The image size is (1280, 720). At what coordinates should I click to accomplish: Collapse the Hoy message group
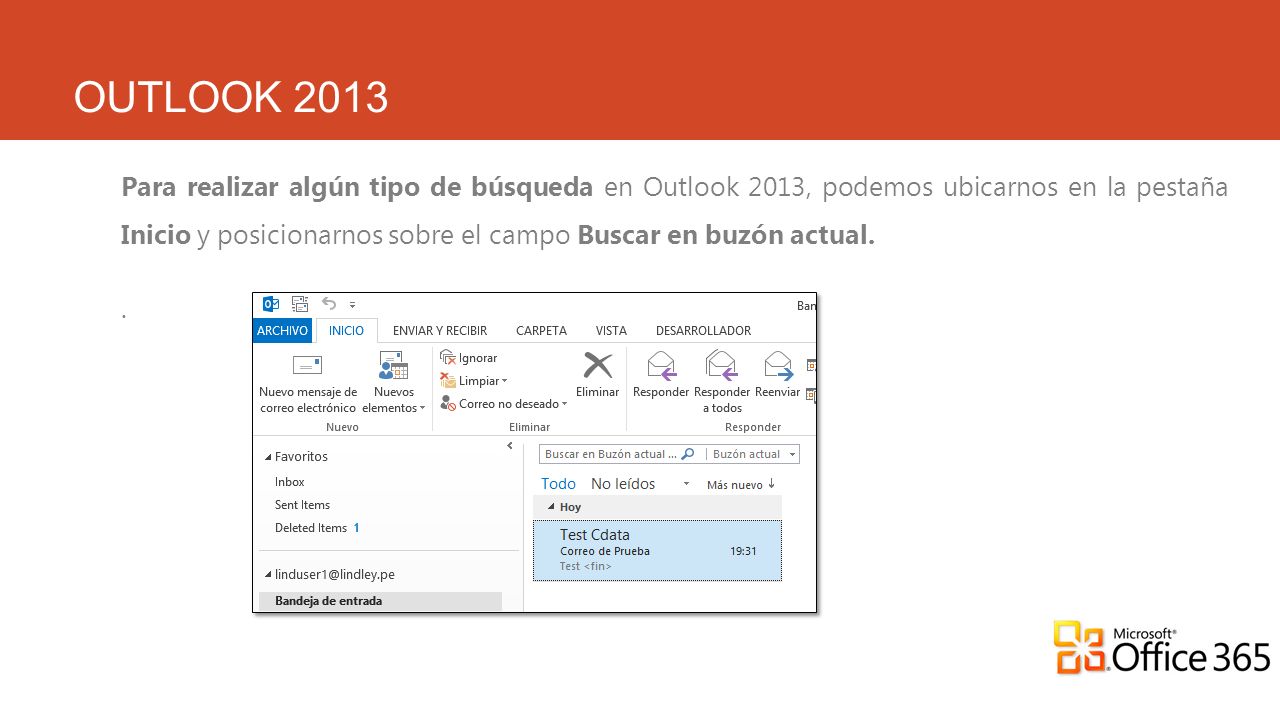[x=551, y=507]
